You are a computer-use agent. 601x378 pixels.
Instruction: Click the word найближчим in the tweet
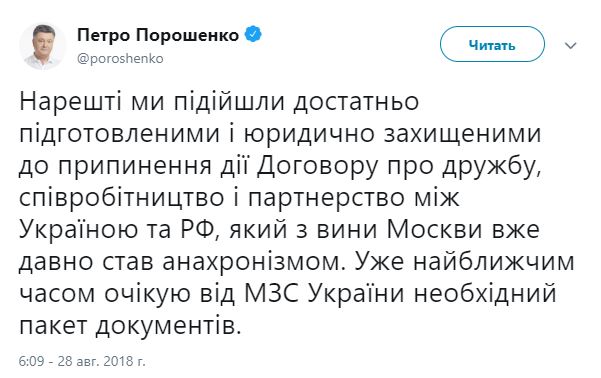tap(494, 262)
